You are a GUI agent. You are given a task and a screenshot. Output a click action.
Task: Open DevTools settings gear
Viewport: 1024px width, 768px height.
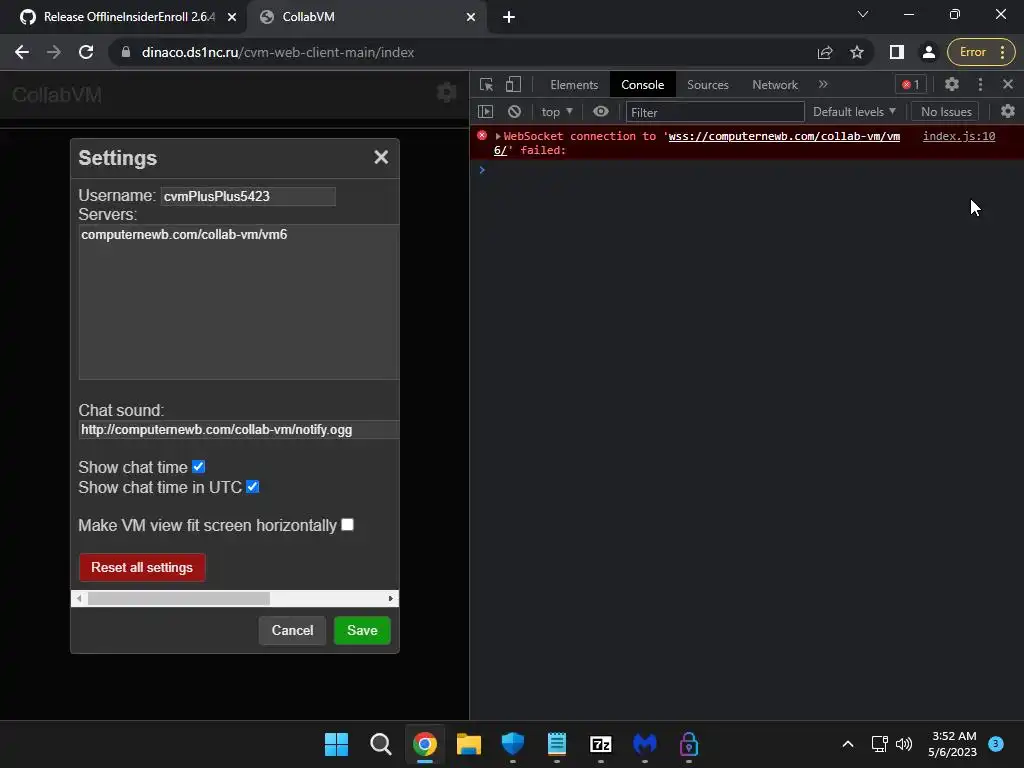[952, 84]
